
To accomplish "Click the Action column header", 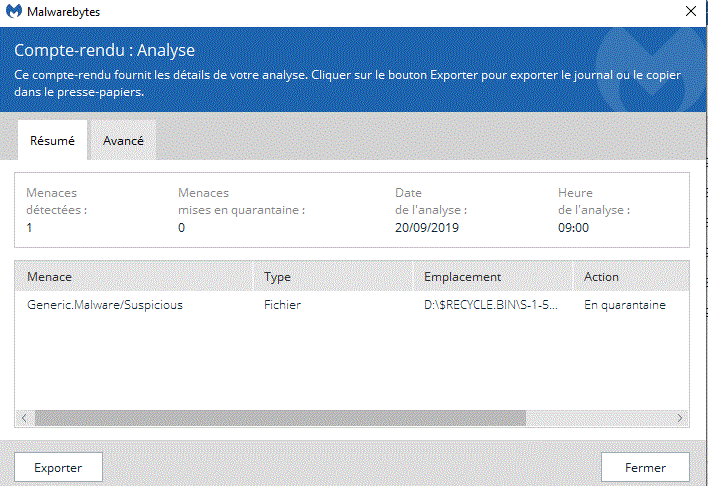I will tap(631, 276).
